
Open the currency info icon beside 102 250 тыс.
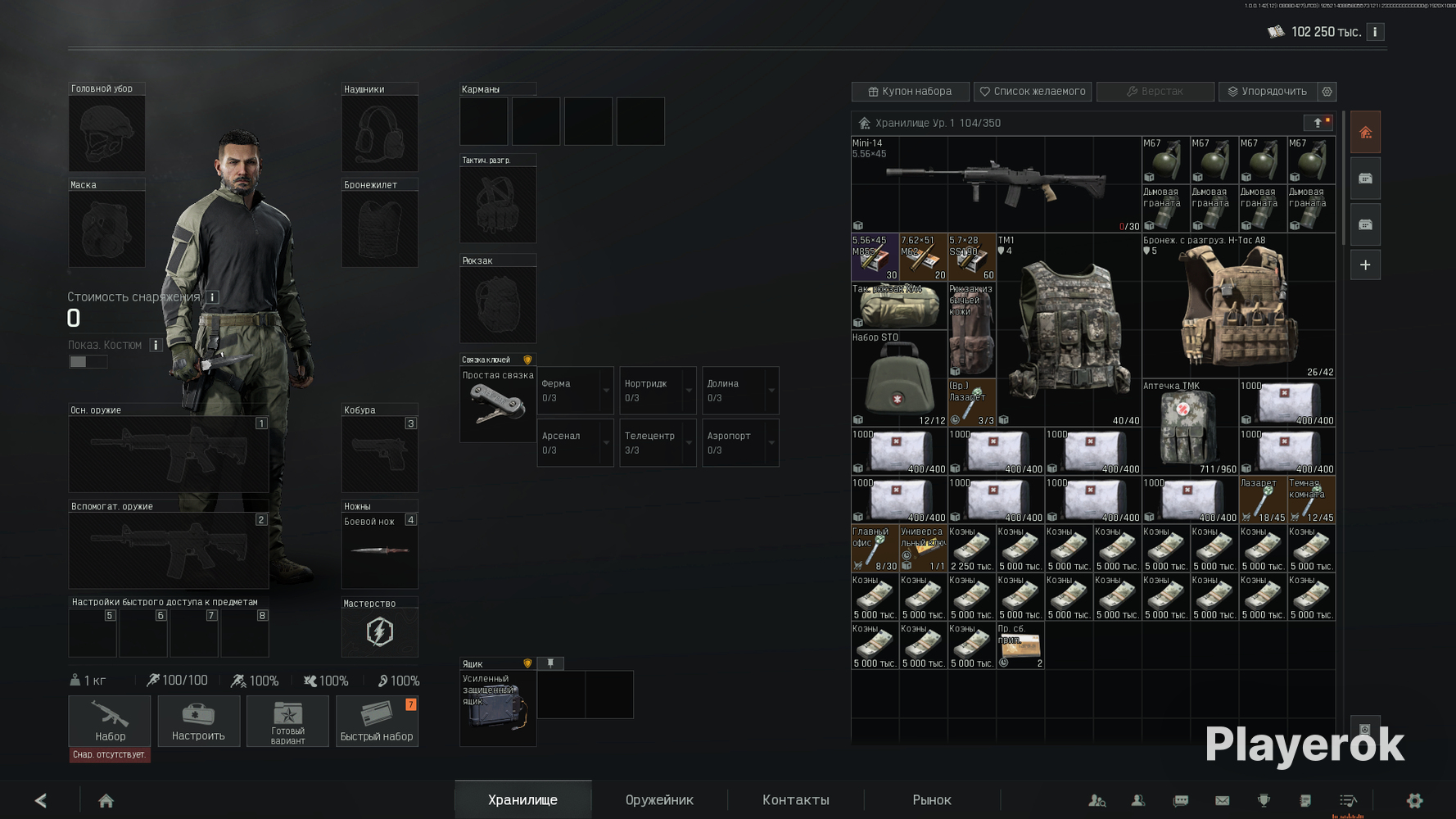tap(1375, 32)
